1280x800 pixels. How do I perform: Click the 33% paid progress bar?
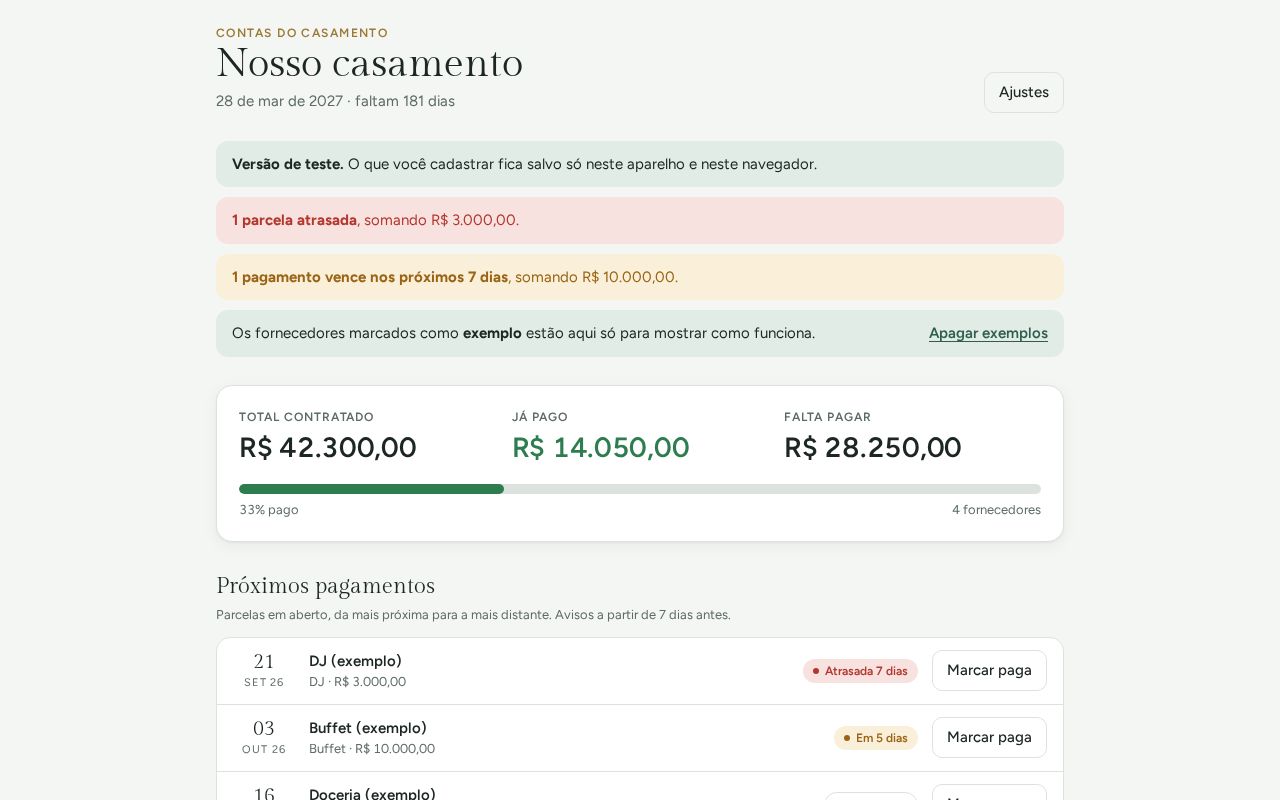pos(640,489)
